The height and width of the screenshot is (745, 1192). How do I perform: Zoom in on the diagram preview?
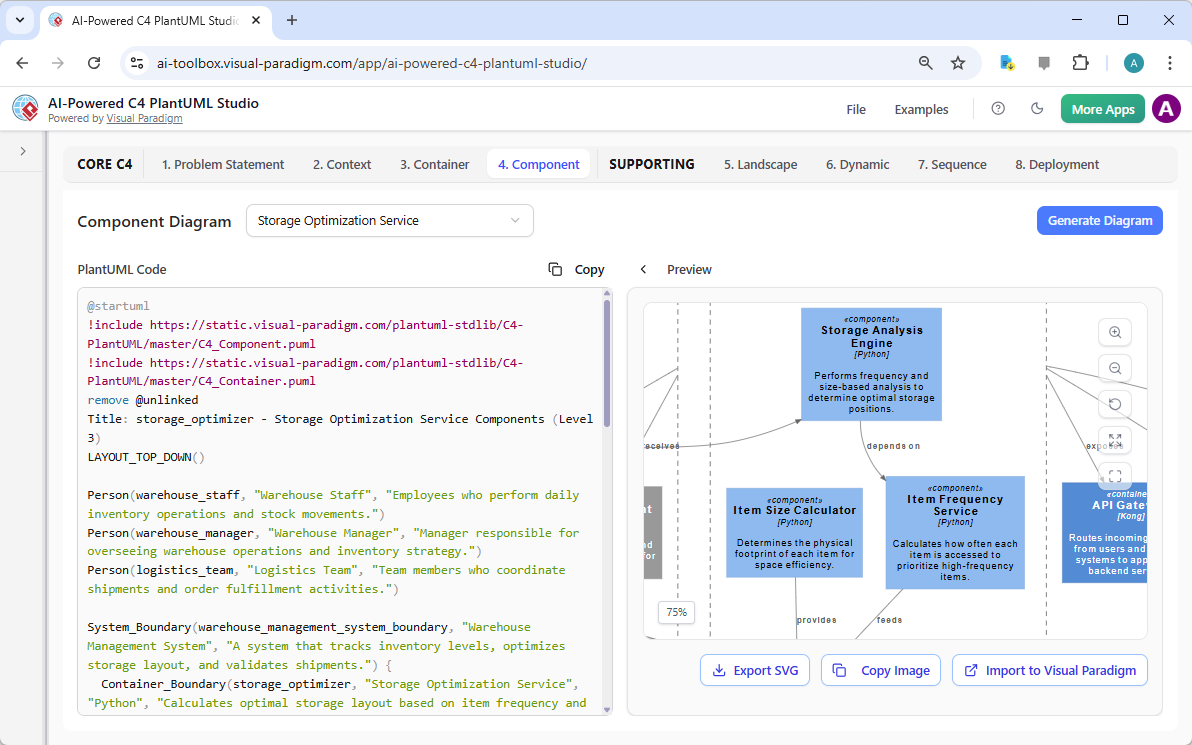[x=1115, y=332]
